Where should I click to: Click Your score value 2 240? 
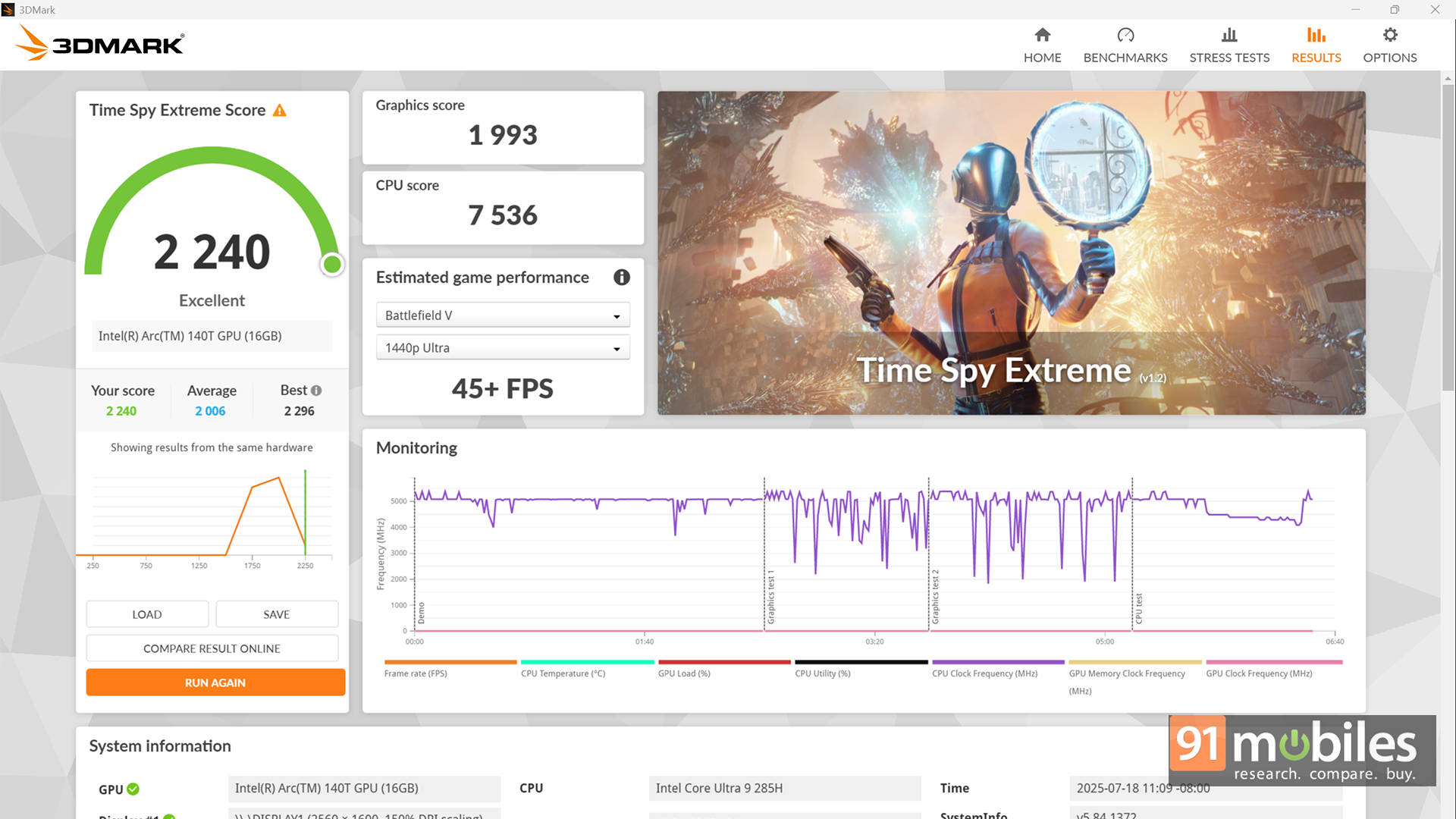click(x=121, y=411)
